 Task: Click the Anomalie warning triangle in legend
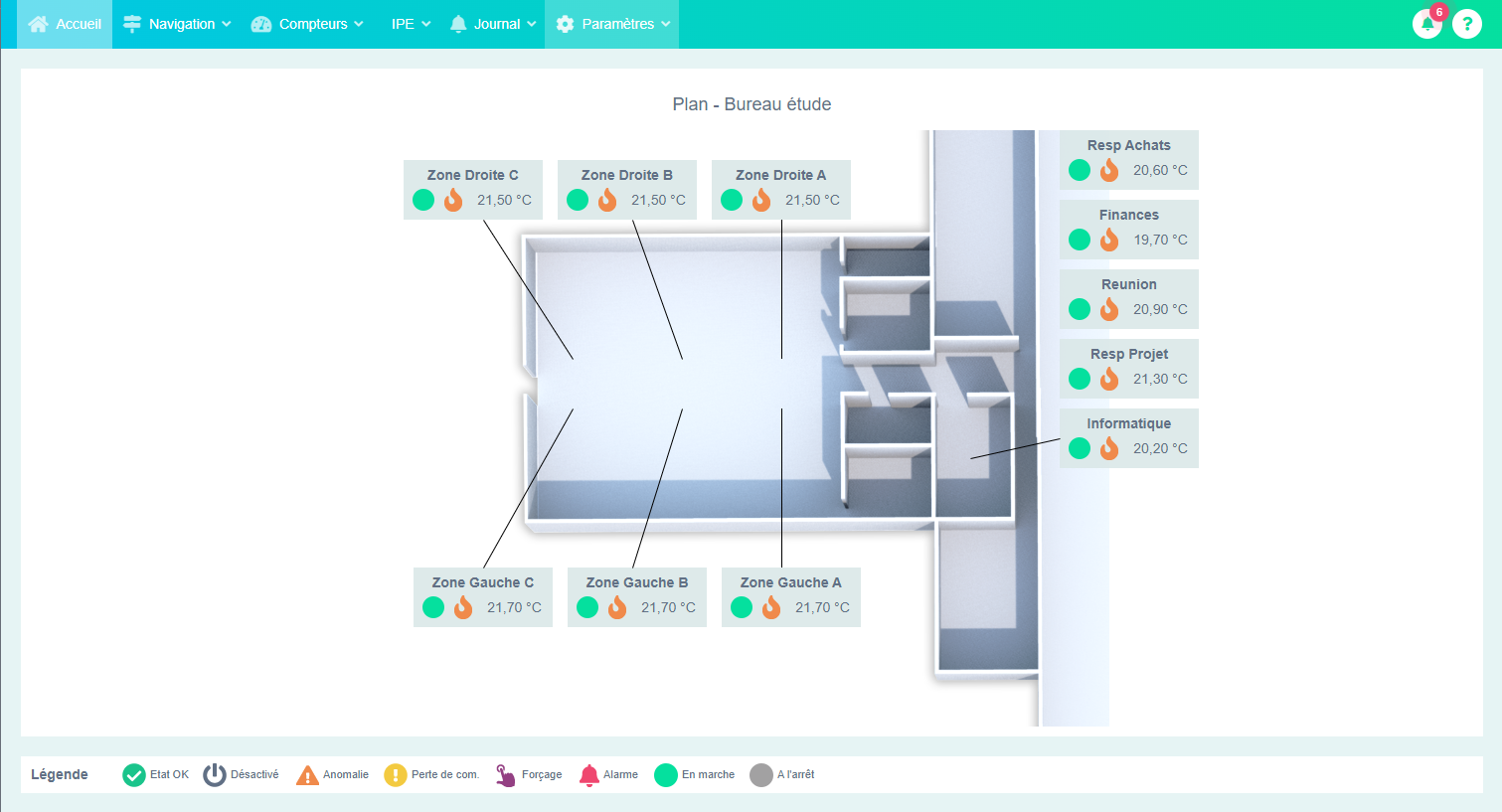pos(307,775)
